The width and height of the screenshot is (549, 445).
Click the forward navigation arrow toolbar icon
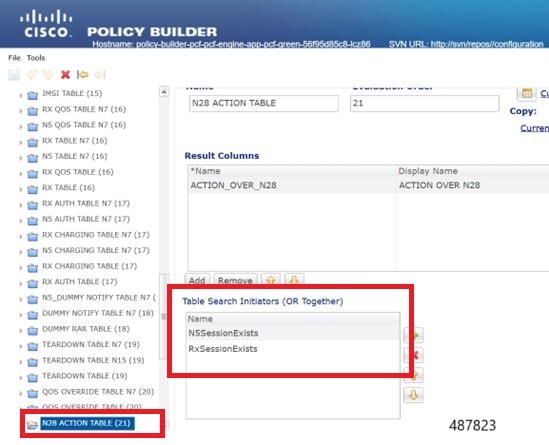[x=100, y=75]
